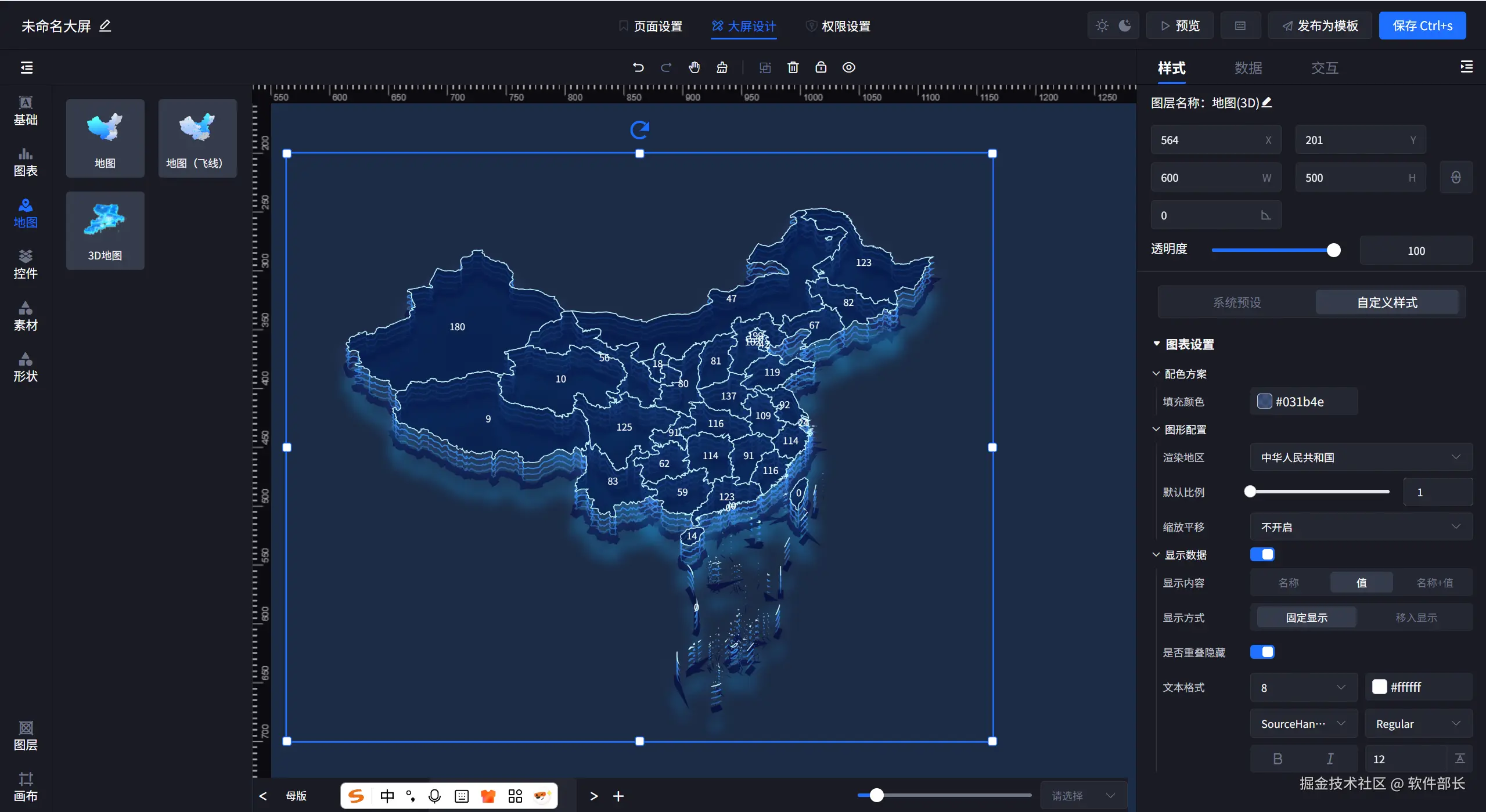Switch to dark theme moon icon

pos(1125,26)
